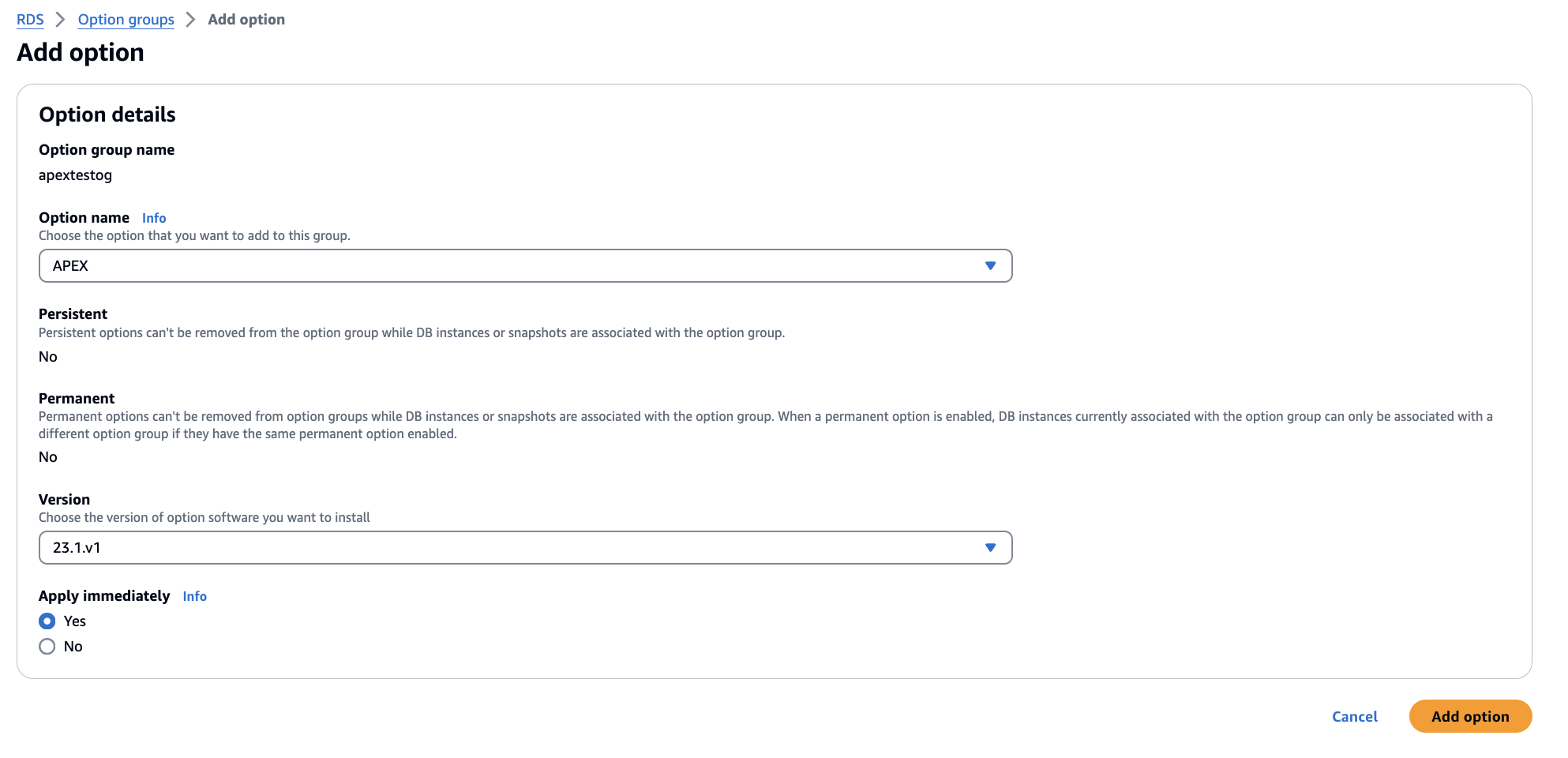Click the No label under Apply immediately
Image resolution: width=1568 pixels, height=758 pixels.
tap(73, 647)
